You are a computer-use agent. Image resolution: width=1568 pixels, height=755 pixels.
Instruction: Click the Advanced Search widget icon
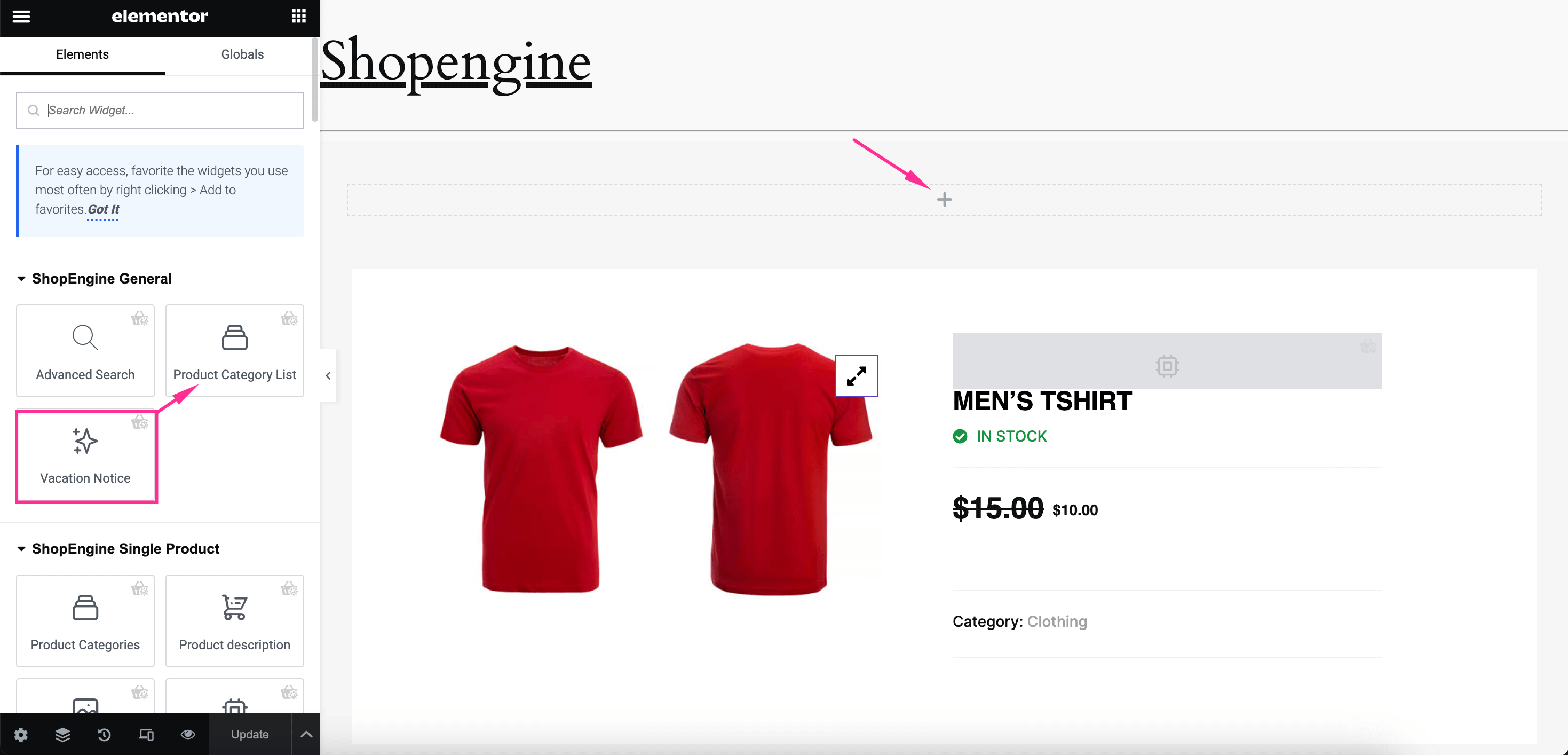point(85,337)
